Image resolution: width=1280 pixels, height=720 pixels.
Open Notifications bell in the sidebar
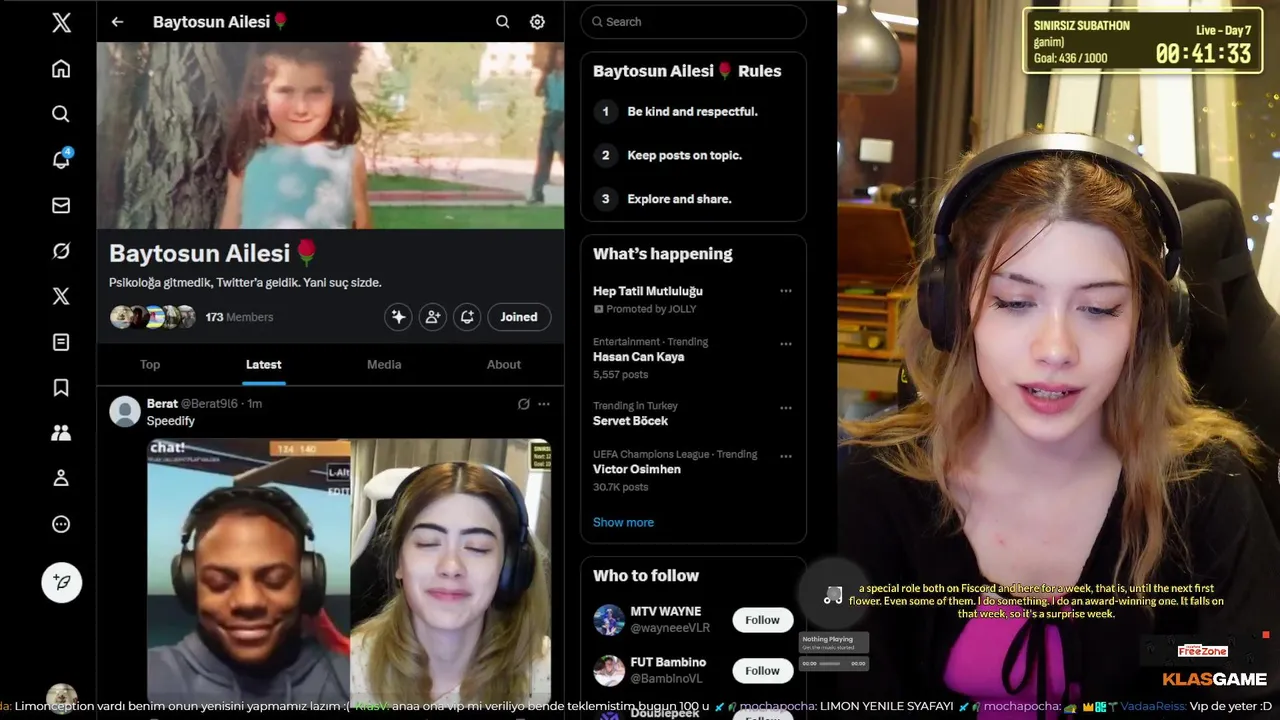pos(61,159)
